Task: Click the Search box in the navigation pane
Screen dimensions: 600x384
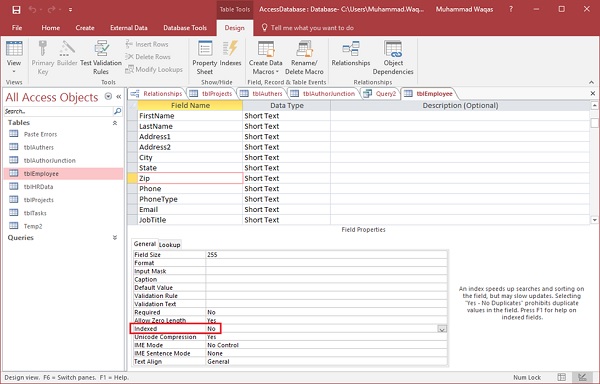Action: 59,111
